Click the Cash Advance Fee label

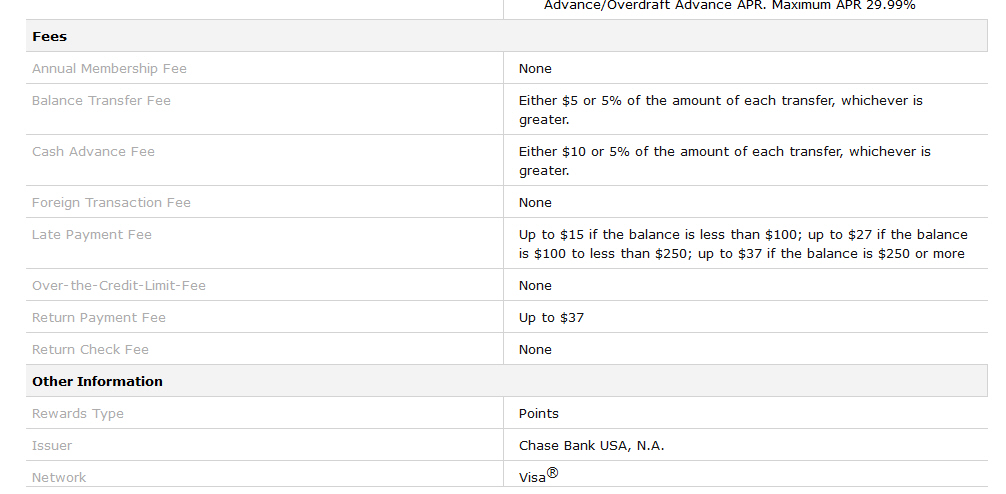[x=93, y=151]
